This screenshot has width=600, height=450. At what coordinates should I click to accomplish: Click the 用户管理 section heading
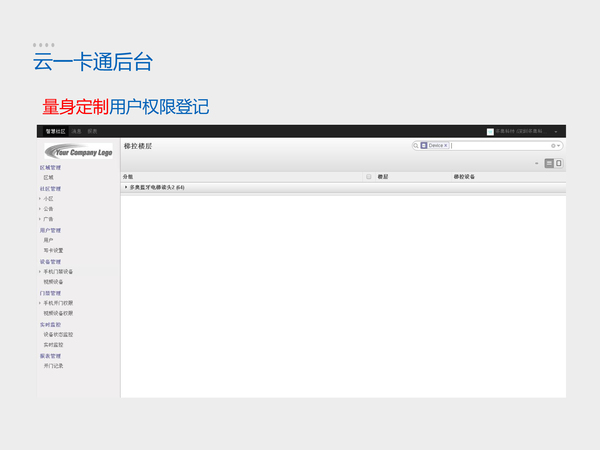coord(51,230)
